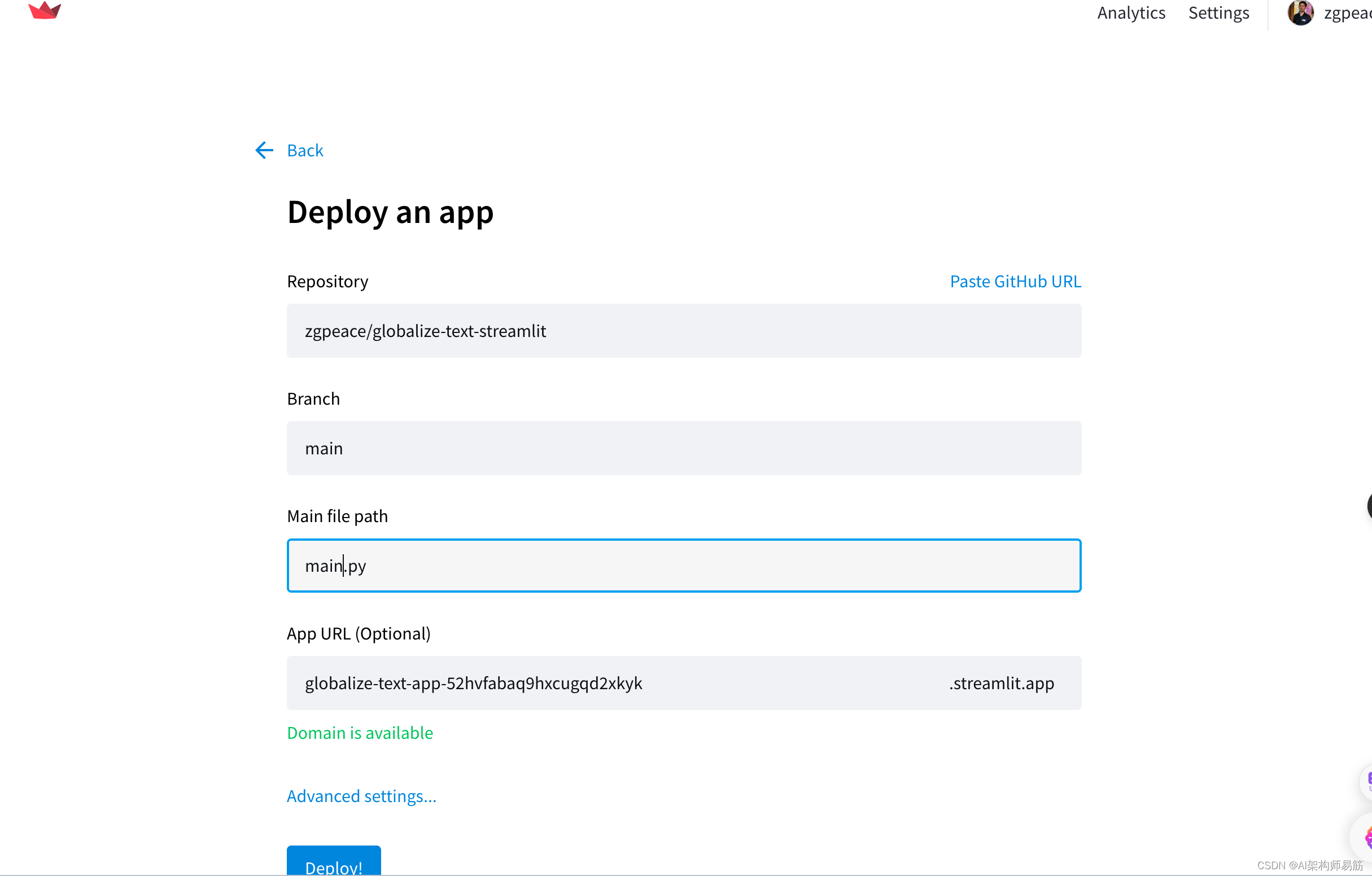This screenshot has width=1372, height=876.
Task: Open the Analytics page
Action: 1131,12
